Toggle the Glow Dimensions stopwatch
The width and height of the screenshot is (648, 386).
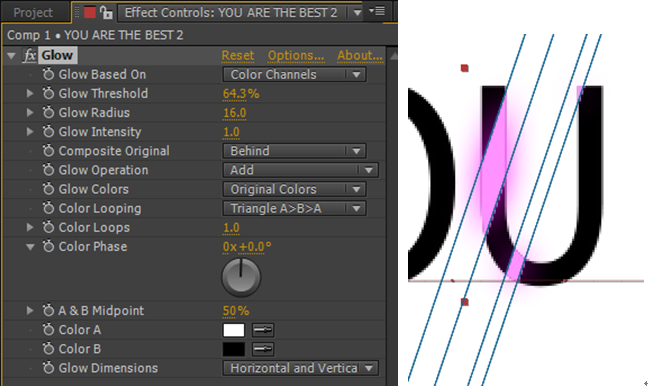[48, 368]
